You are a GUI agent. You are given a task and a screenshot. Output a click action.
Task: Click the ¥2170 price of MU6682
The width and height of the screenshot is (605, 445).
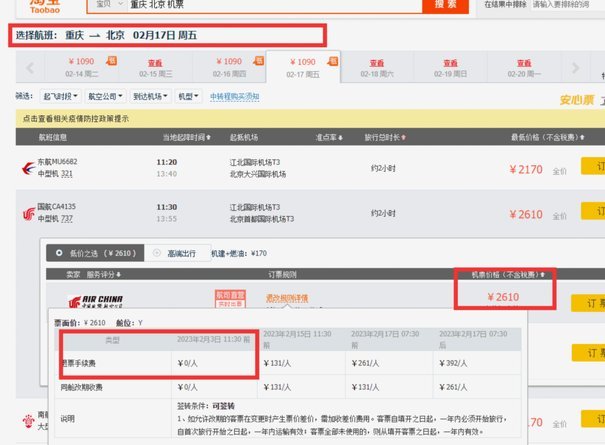(x=526, y=169)
